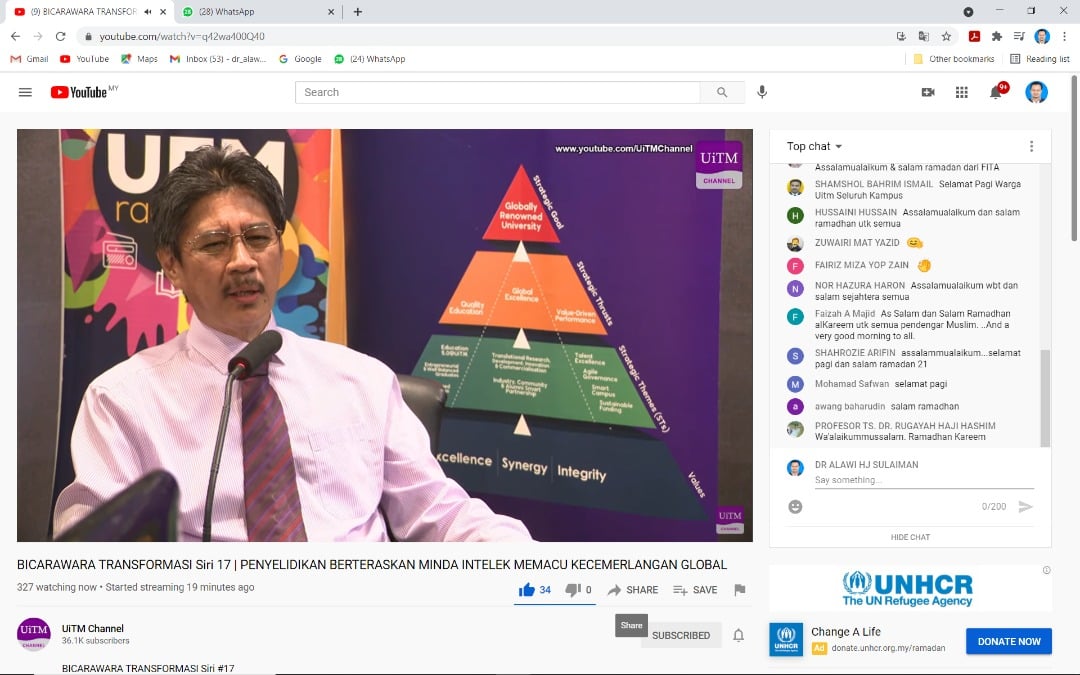Open ad info icon on UNHCR banner
This screenshot has height=675, width=1080.
1046,570
